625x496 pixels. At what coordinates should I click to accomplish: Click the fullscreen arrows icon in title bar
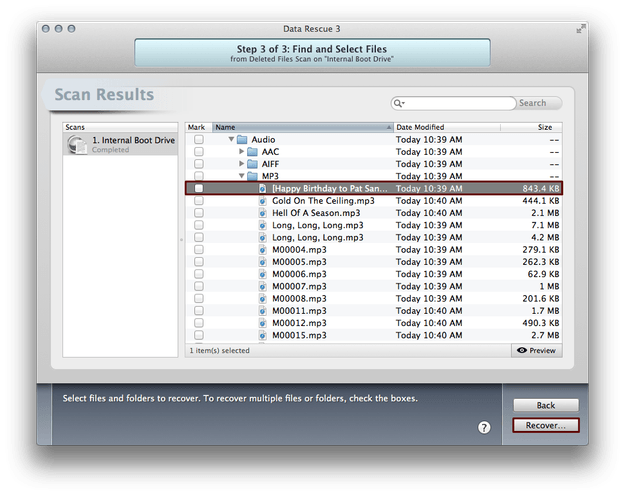pos(581,29)
